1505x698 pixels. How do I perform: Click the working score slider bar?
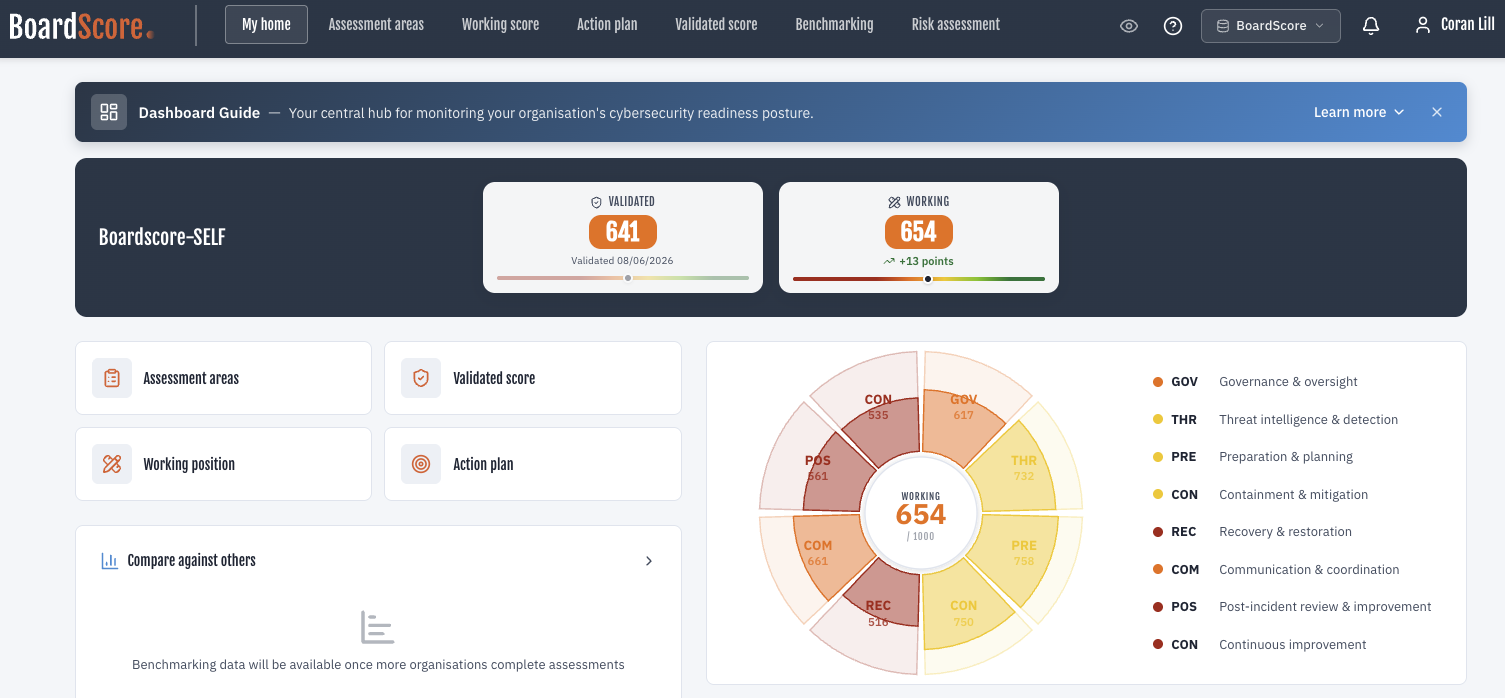tap(919, 279)
